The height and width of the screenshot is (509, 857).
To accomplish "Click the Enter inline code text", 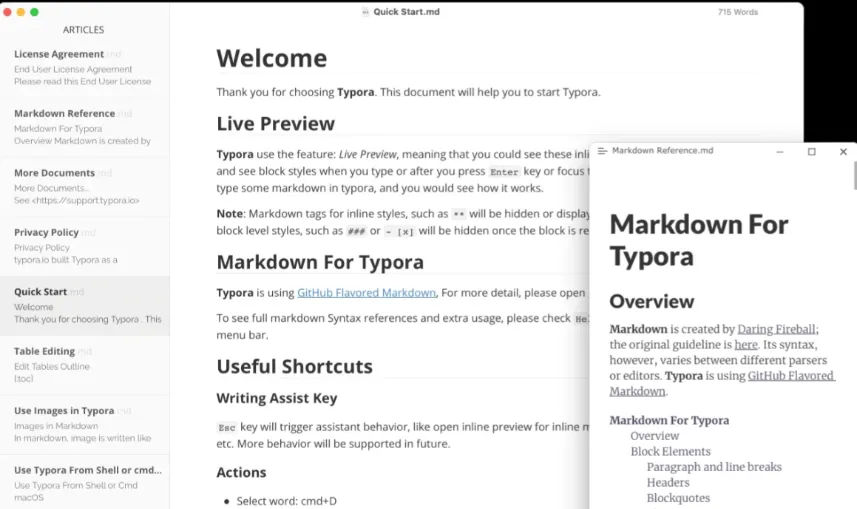I will click(x=504, y=172).
